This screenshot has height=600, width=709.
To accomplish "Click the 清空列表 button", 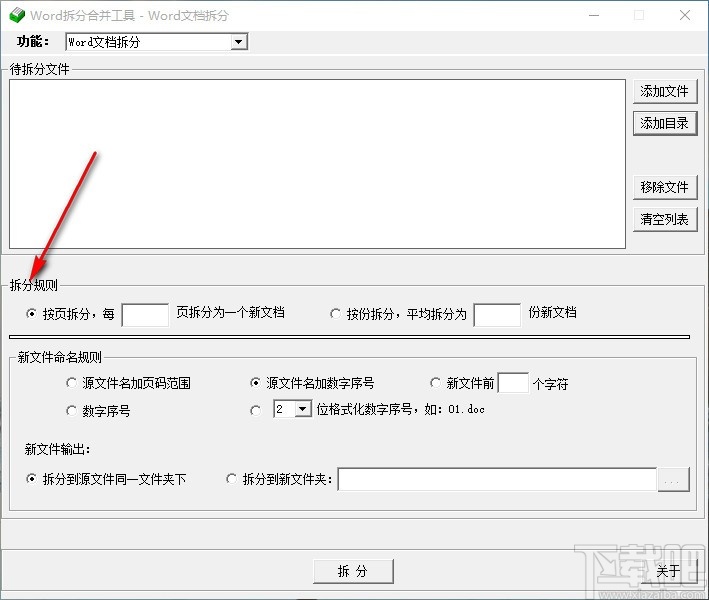I will pos(665,219).
